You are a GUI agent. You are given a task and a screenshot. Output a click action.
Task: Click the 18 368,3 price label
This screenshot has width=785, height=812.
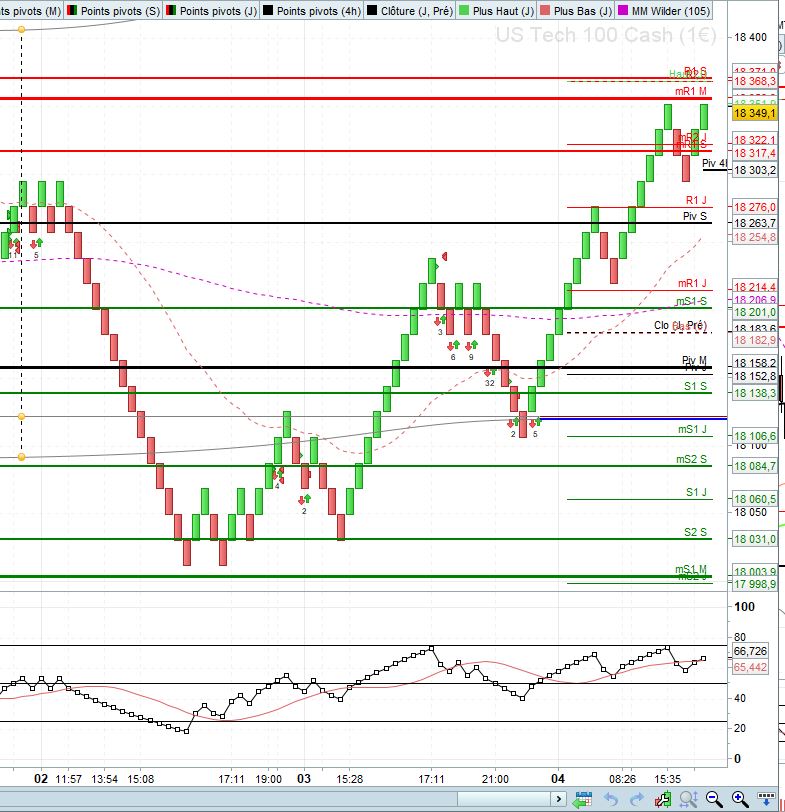click(x=754, y=81)
